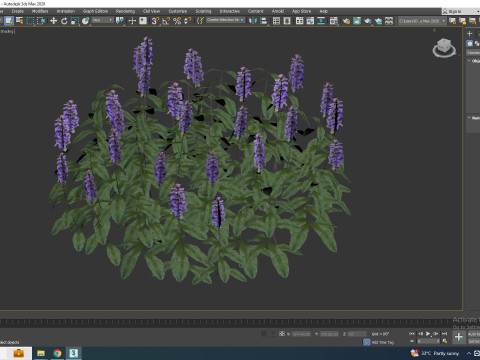
Task: Click Play Animation button
Action: (x=428, y=333)
